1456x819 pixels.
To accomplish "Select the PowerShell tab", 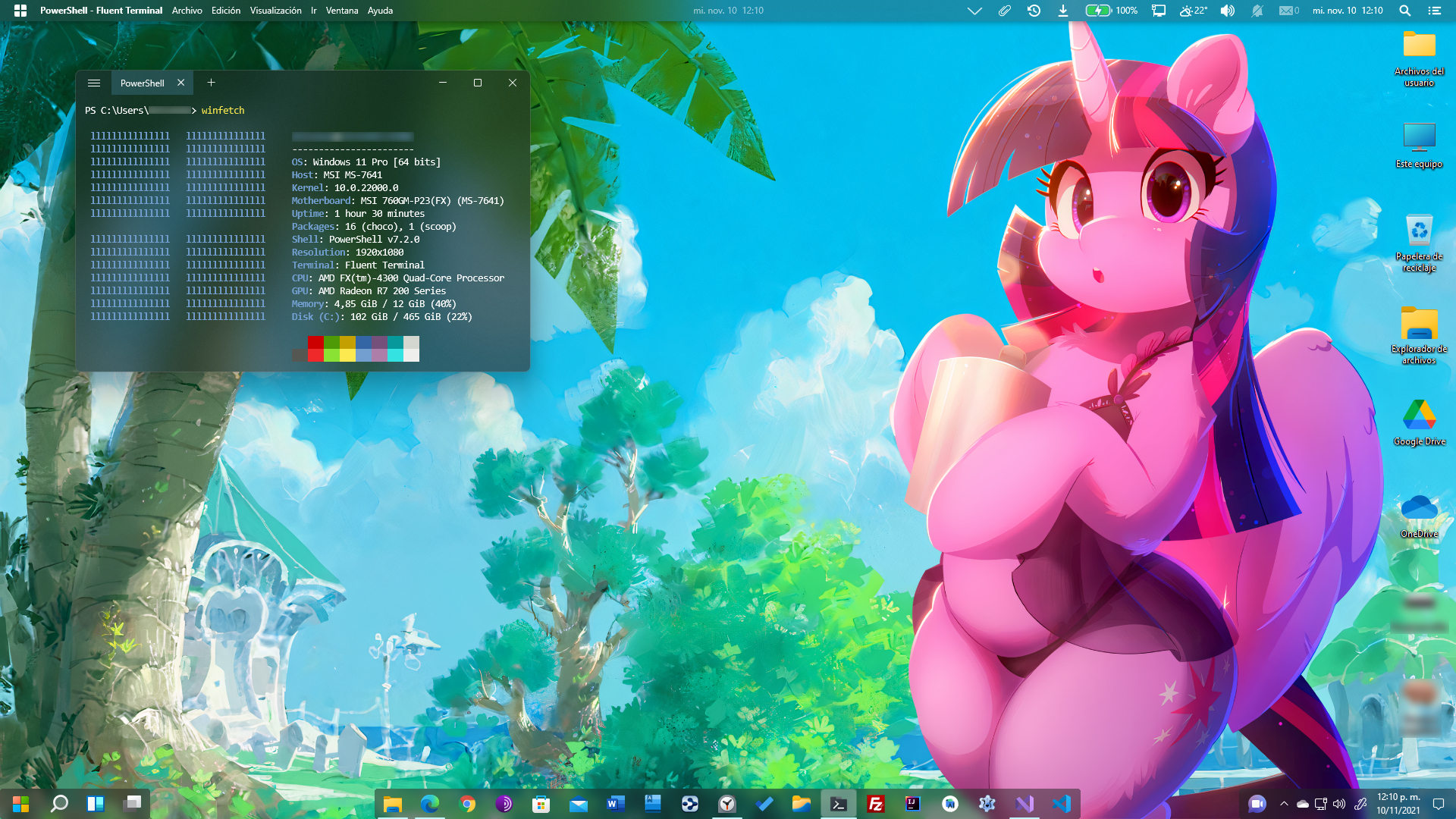I will pyautogui.click(x=143, y=83).
